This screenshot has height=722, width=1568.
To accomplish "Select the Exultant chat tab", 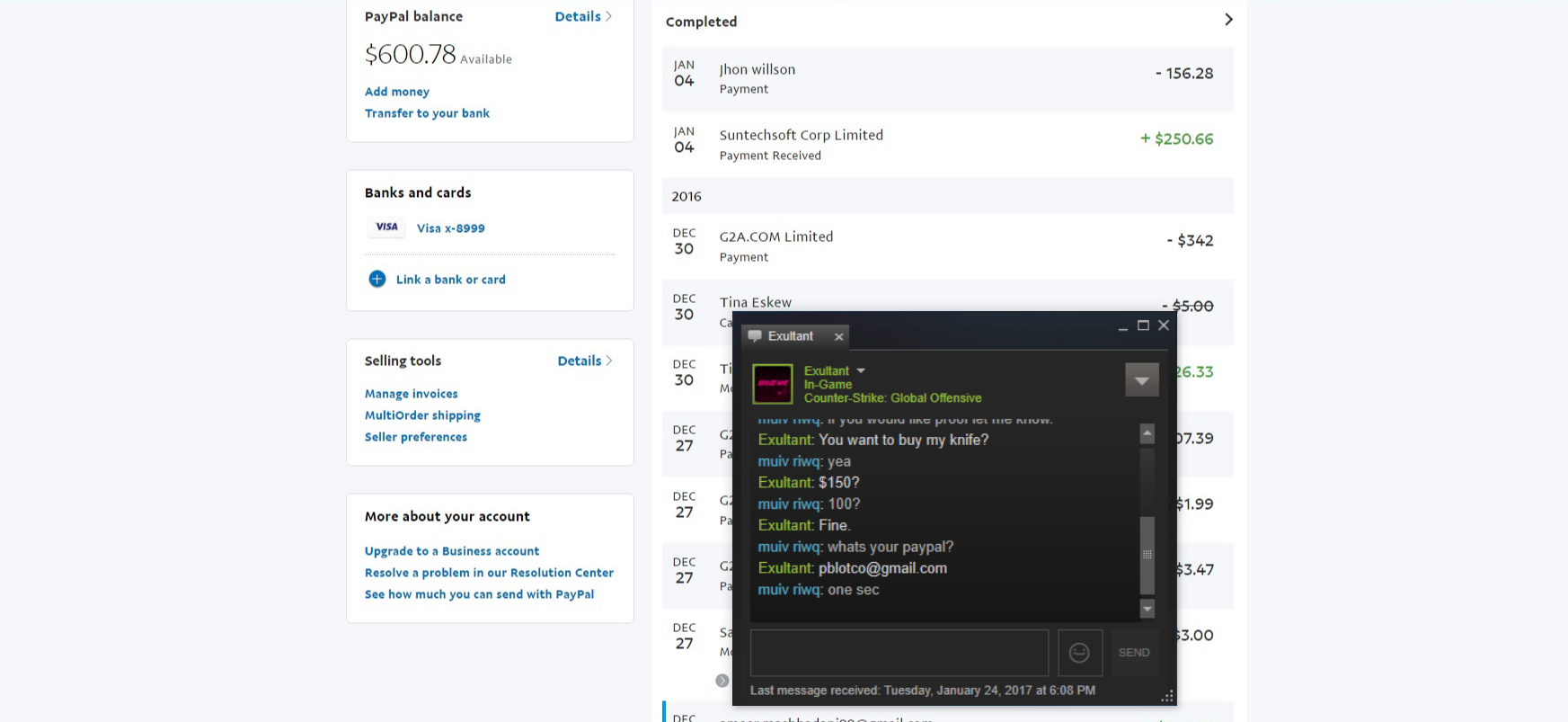I will tap(795, 336).
